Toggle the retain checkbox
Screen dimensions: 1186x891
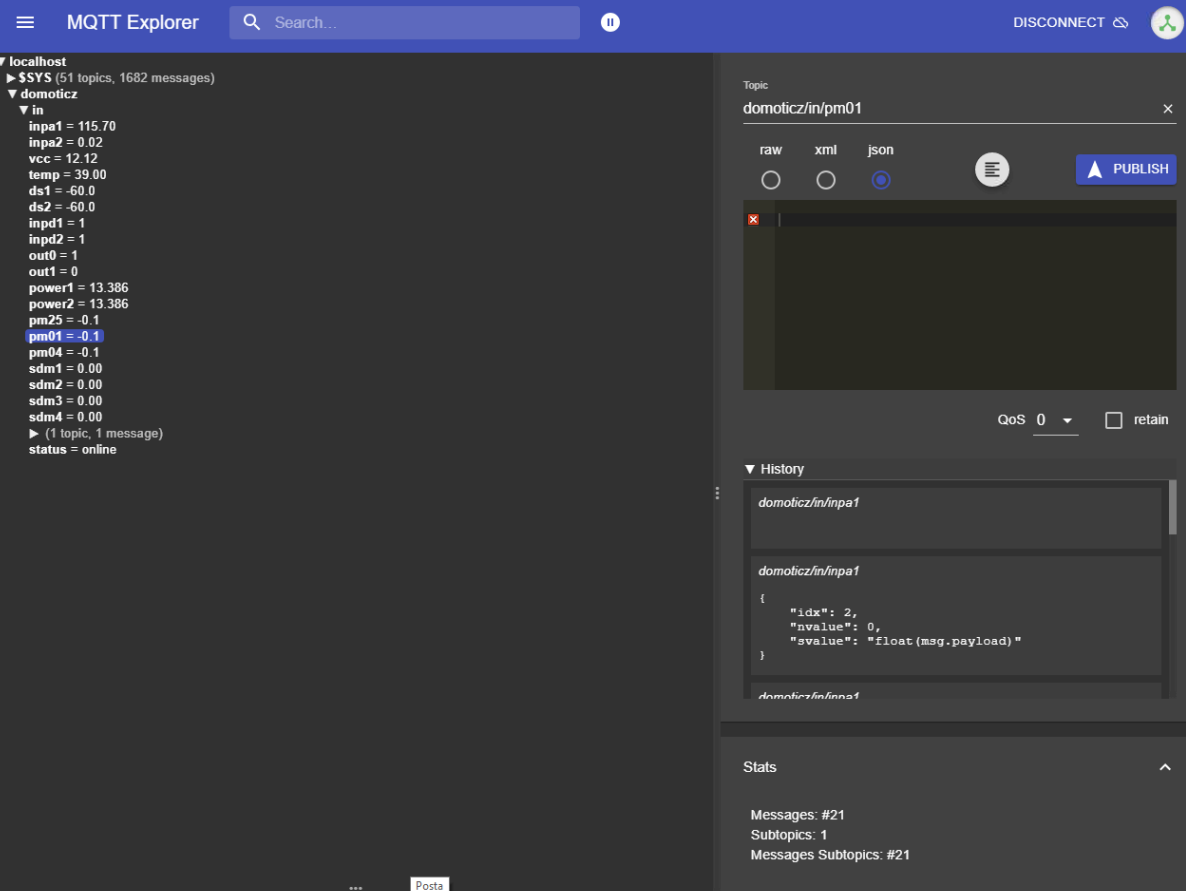1113,421
